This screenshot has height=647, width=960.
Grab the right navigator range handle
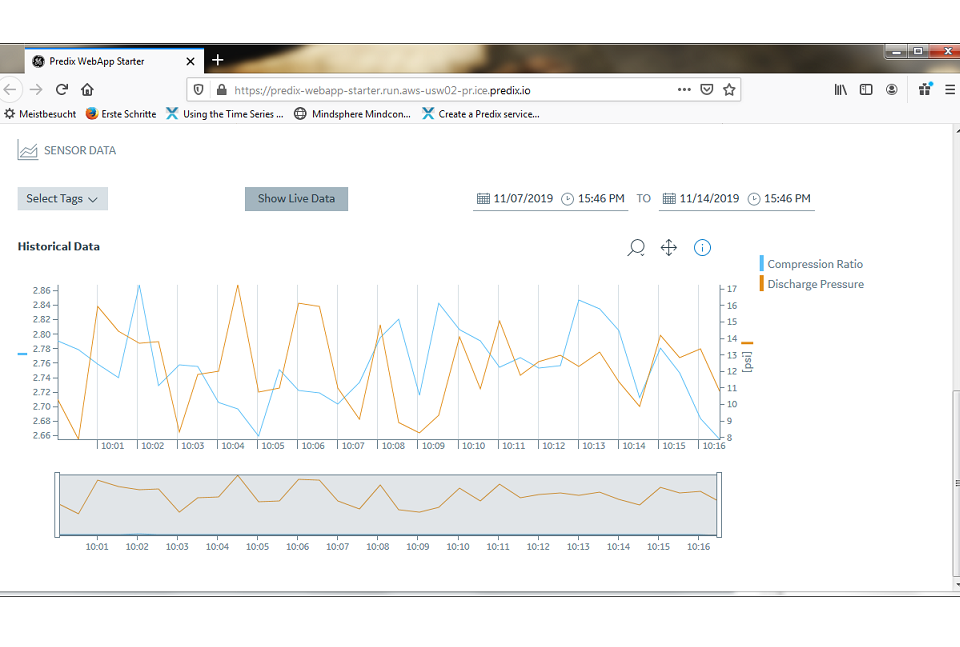point(719,505)
